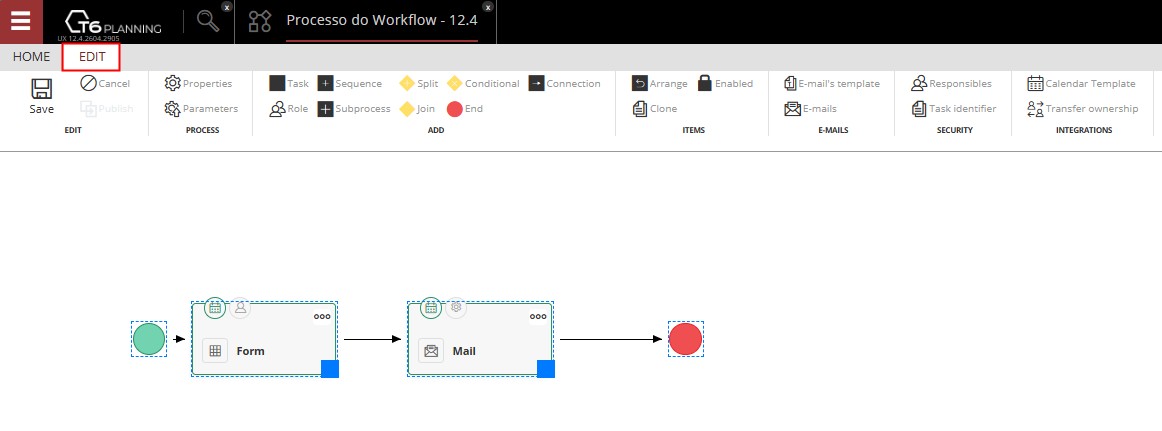Image resolution: width=1162 pixels, height=431 pixels.
Task: Save the workflow process
Action: (42, 97)
